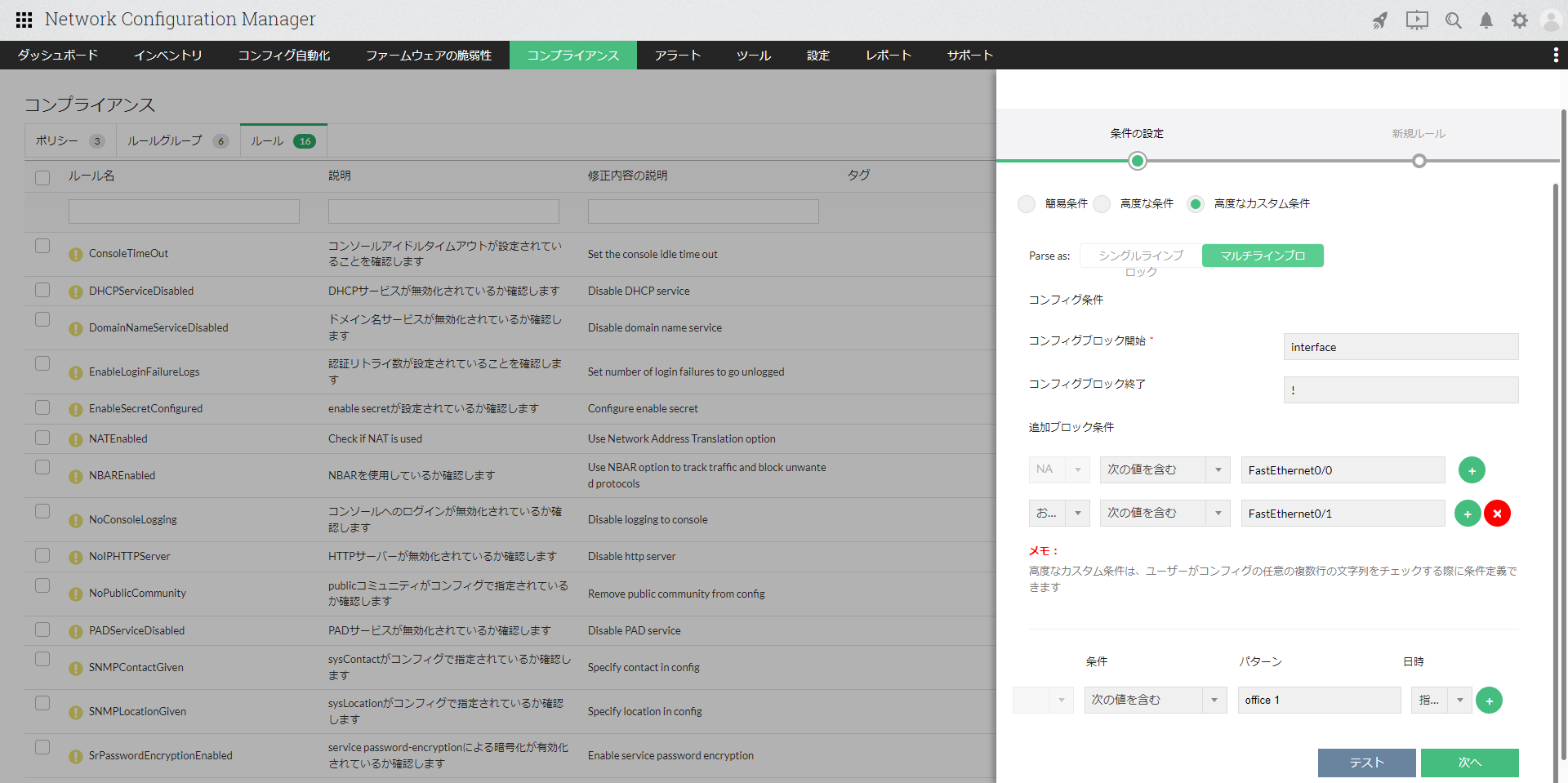Image resolution: width=1568 pixels, height=783 pixels.
Task: Click the コンフィグブロック開始 input field
Action: [x=1401, y=347]
